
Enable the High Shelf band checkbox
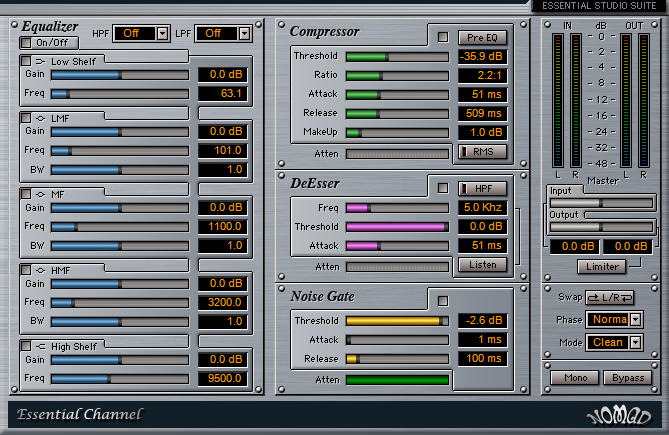(x=26, y=346)
